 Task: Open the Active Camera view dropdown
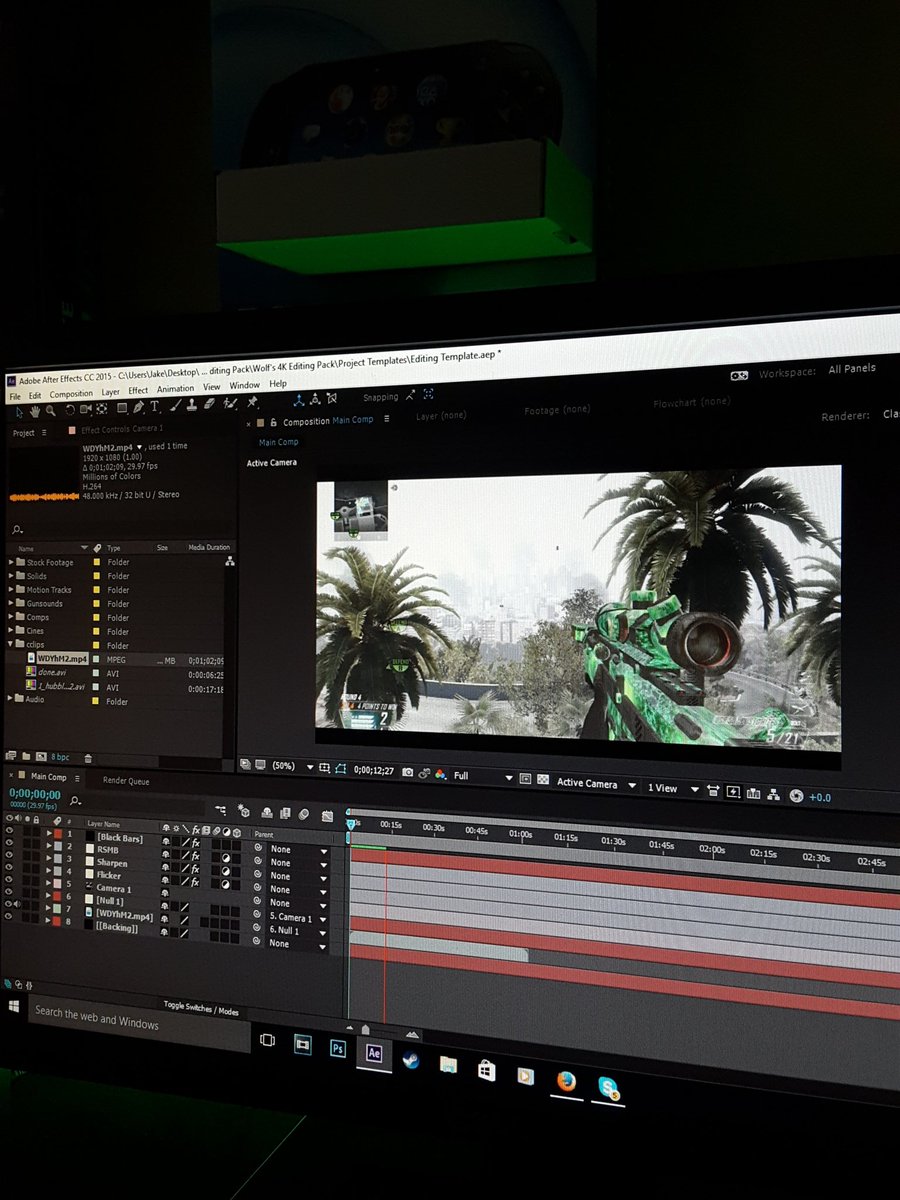[597, 783]
